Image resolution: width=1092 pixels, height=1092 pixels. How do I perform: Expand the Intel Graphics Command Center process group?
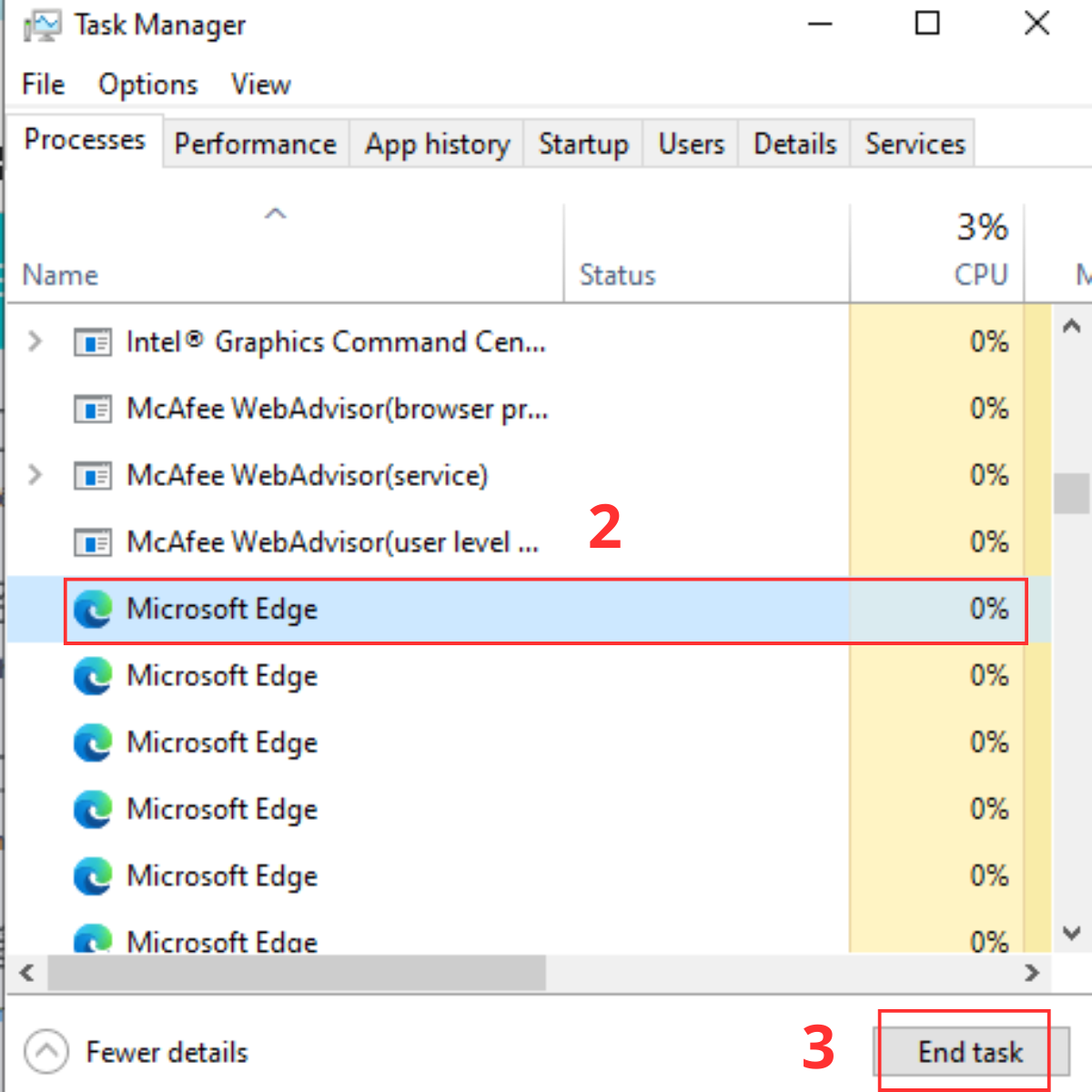[x=35, y=341]
